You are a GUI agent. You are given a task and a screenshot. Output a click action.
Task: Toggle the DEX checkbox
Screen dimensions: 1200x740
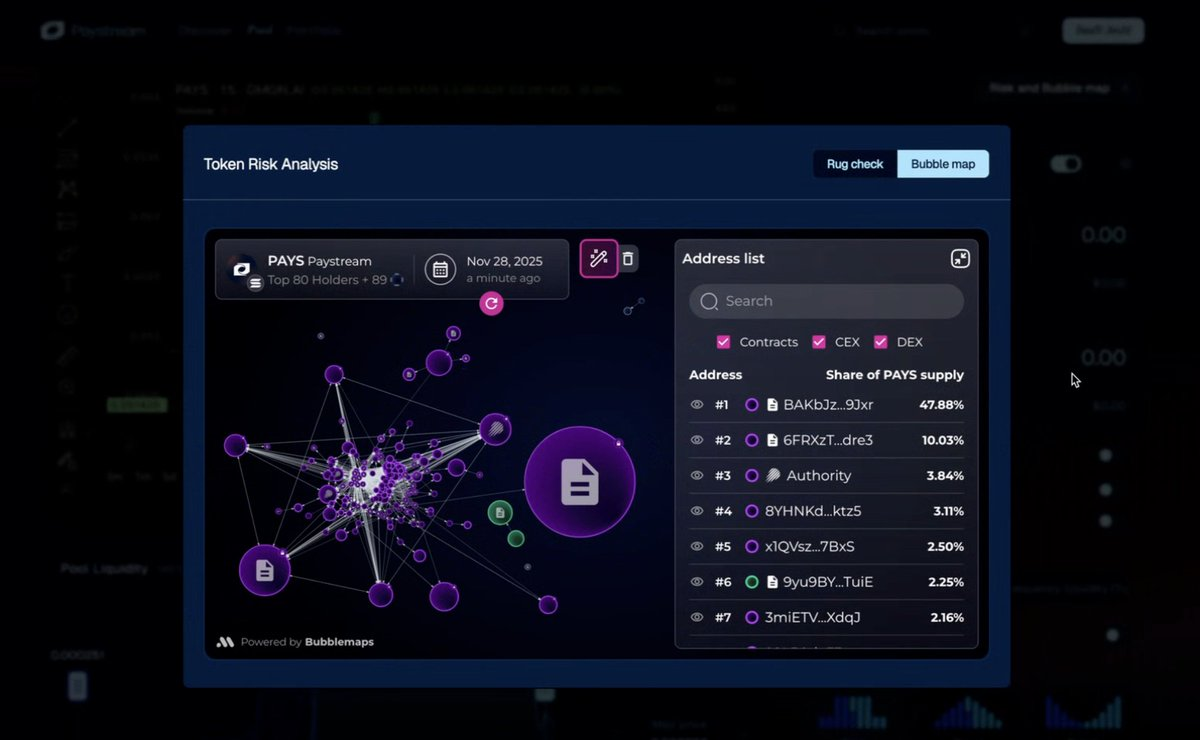pyautogui.click(x=879, y=341)
